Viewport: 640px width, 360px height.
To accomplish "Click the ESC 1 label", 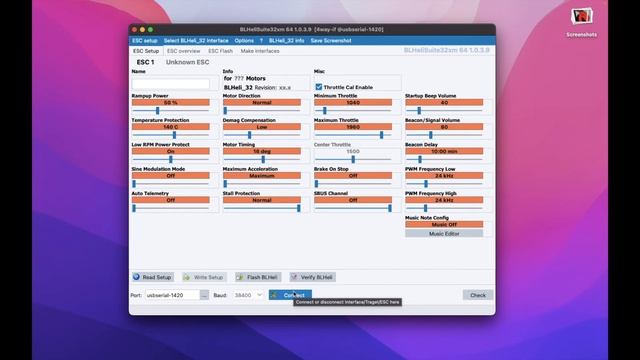I will tap(145, 62).
